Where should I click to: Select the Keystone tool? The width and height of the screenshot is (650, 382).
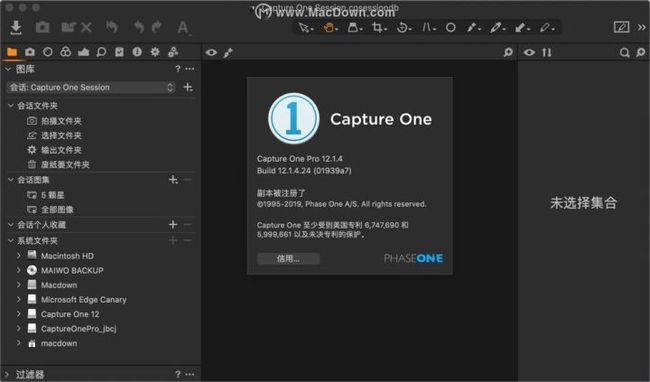click(428, 28)
